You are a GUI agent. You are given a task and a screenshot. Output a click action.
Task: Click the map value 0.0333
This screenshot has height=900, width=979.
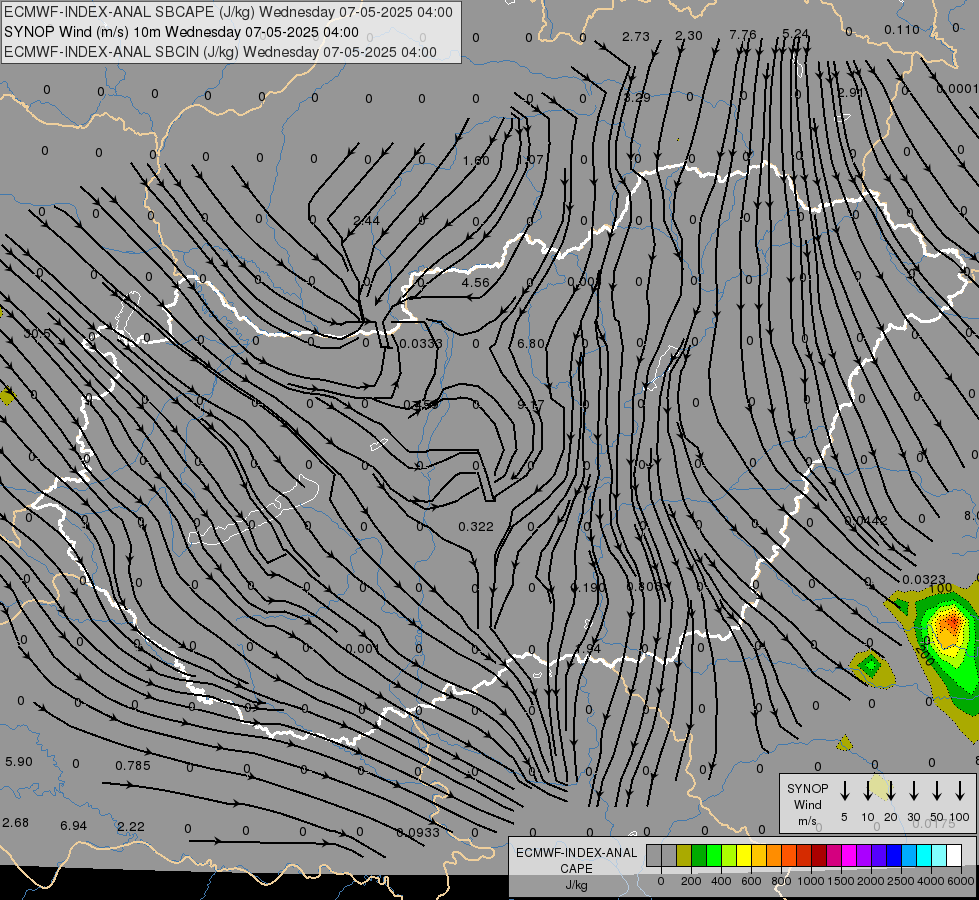421,344
